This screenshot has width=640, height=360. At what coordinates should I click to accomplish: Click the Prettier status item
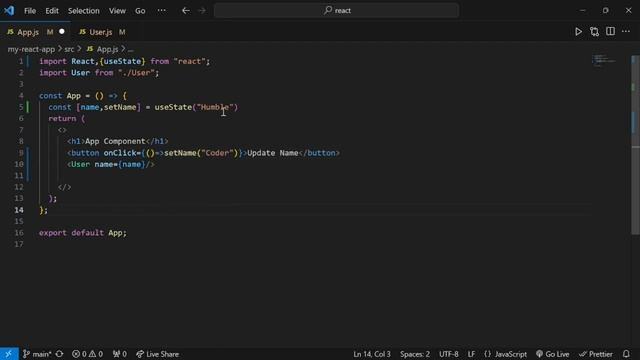click(x=596, y=354)
